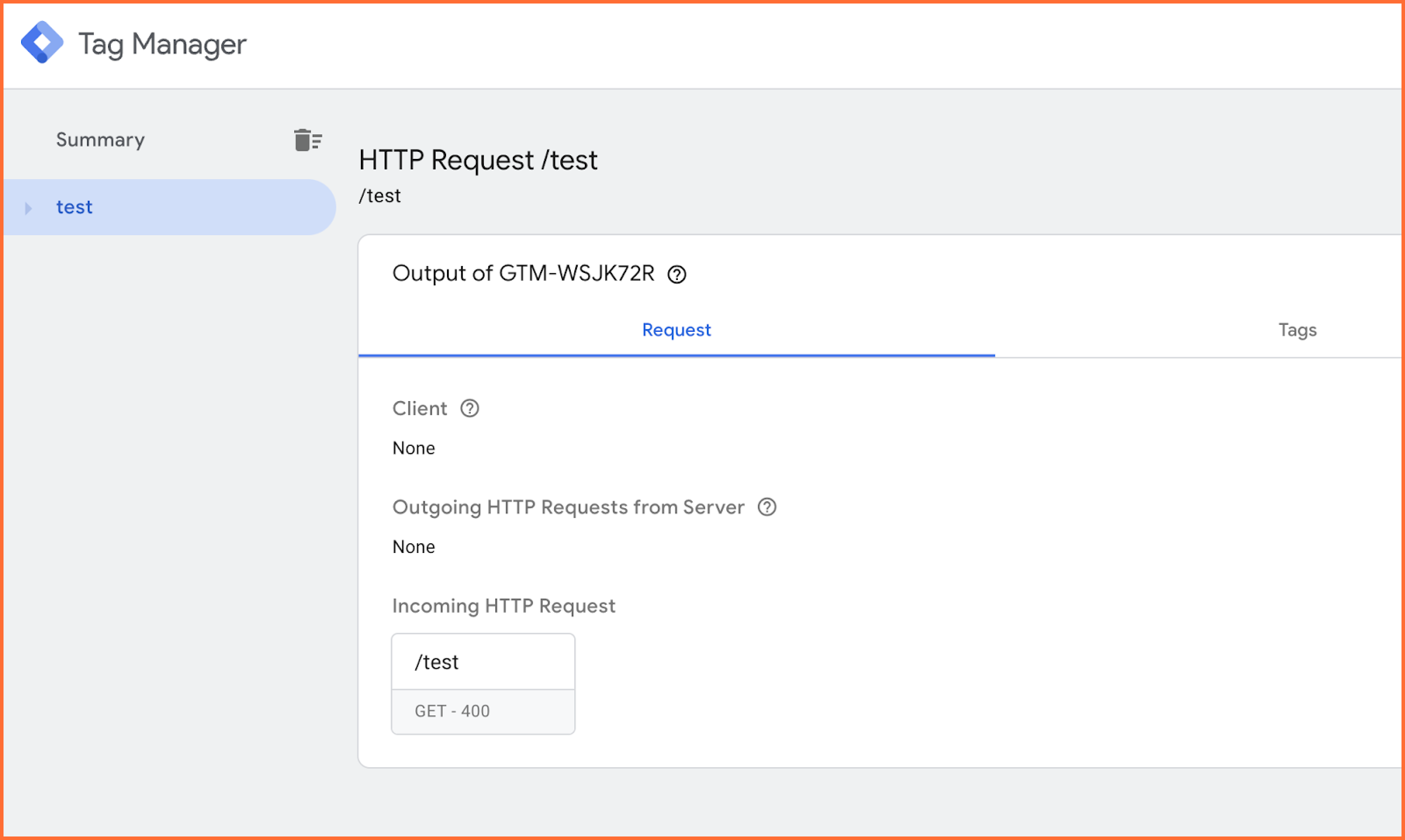Click the Outgoing HTTP Requests None value
Screen dimensions: 1405x840
[x=414, y=547]
